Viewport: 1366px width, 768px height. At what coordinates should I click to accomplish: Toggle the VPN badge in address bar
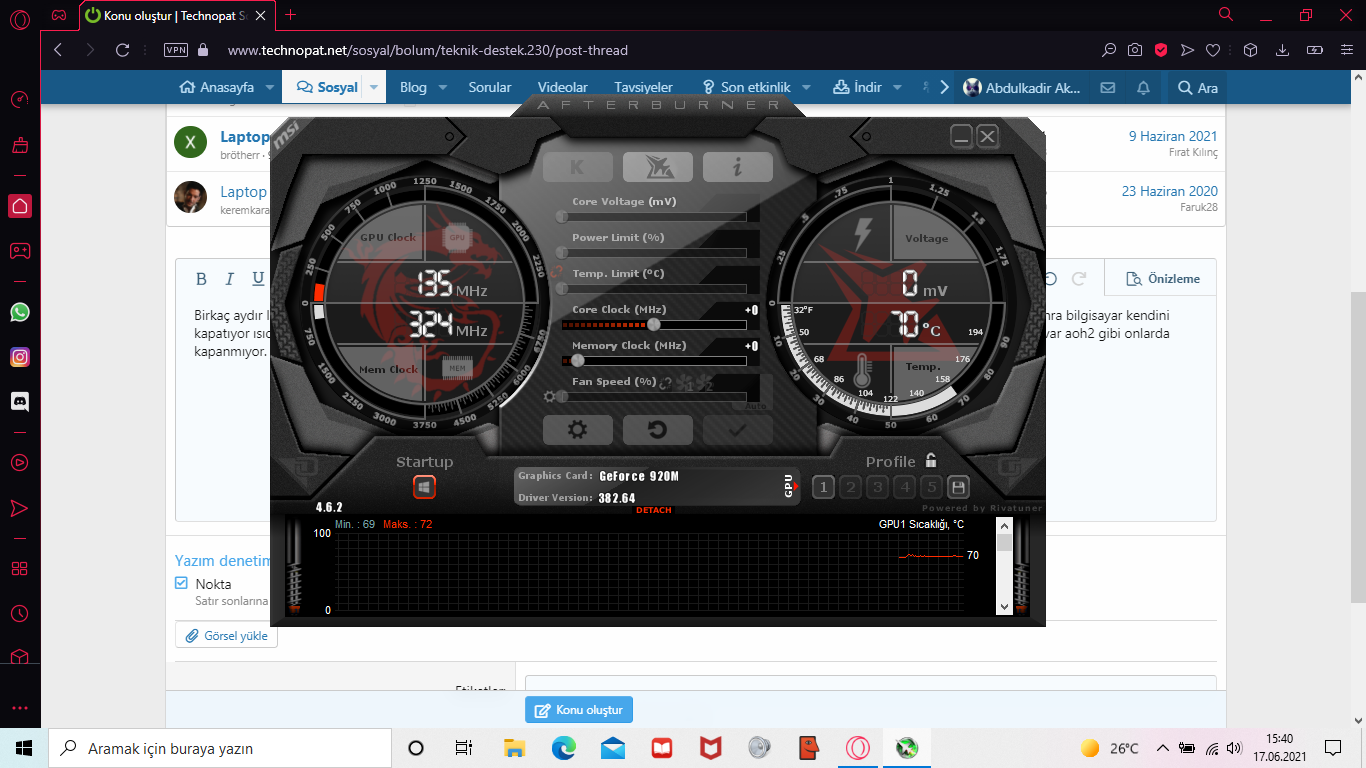point(176,50)
